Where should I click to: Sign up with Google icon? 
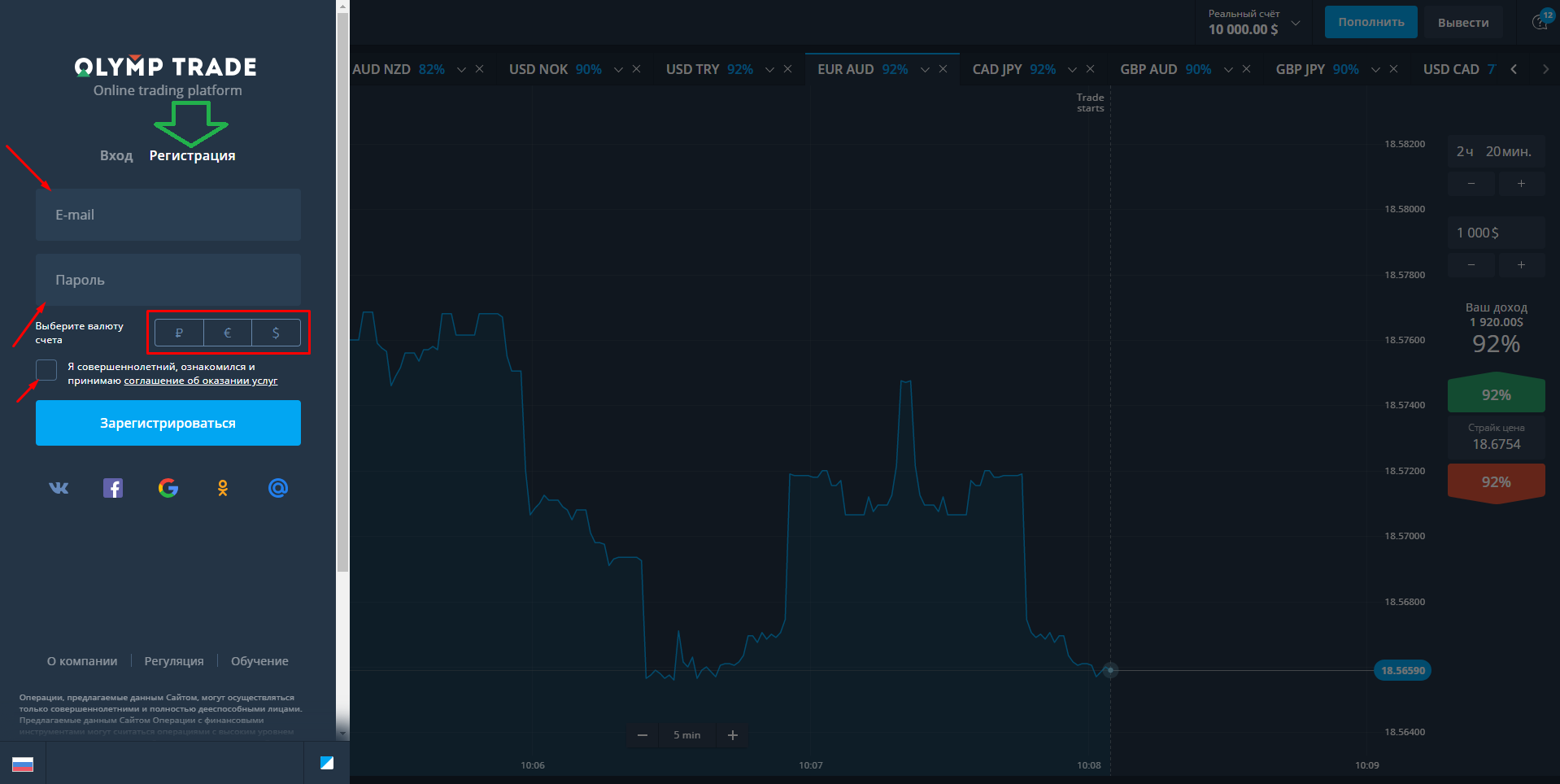point(168,488)
